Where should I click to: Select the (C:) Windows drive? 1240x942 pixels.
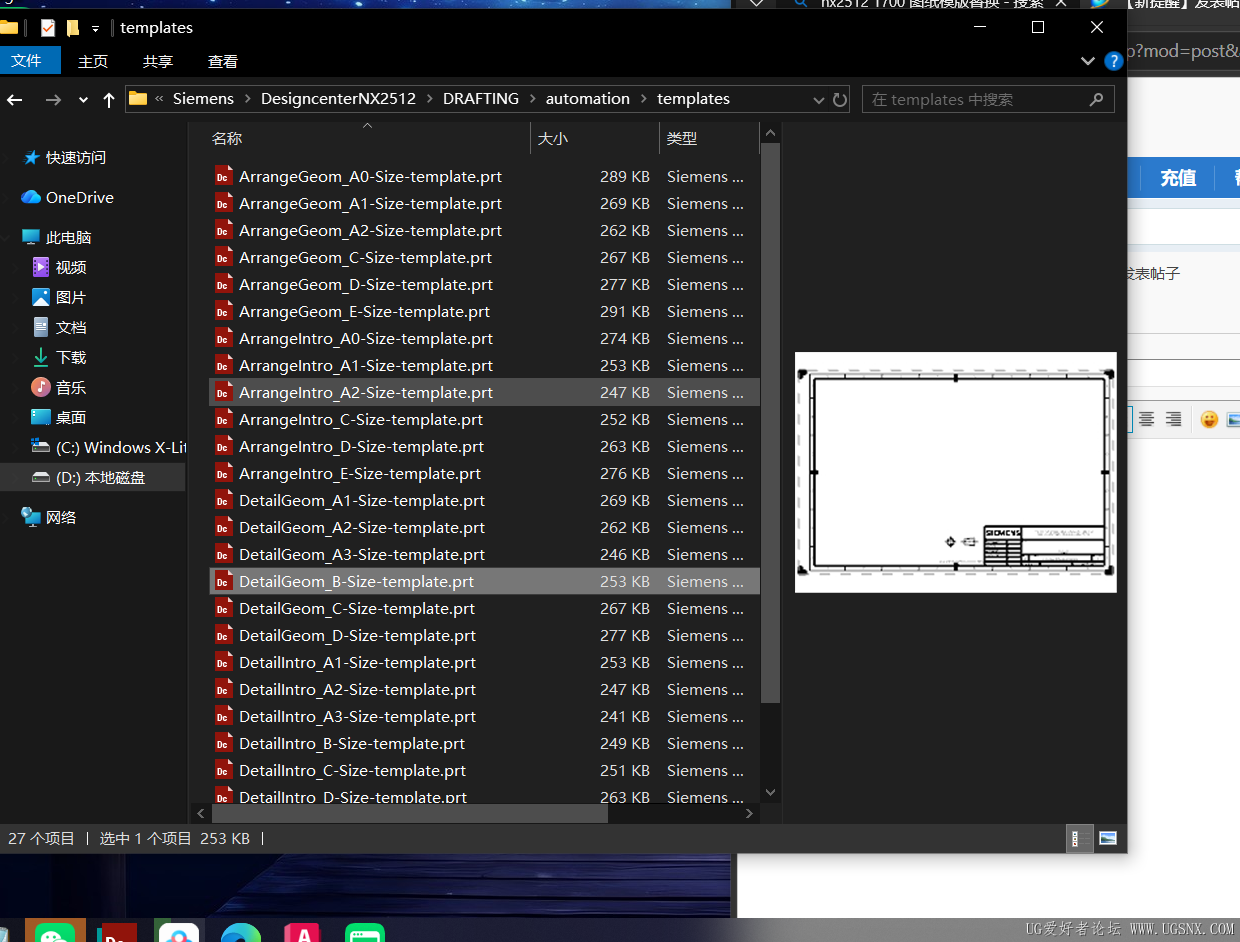pos(108,447)
